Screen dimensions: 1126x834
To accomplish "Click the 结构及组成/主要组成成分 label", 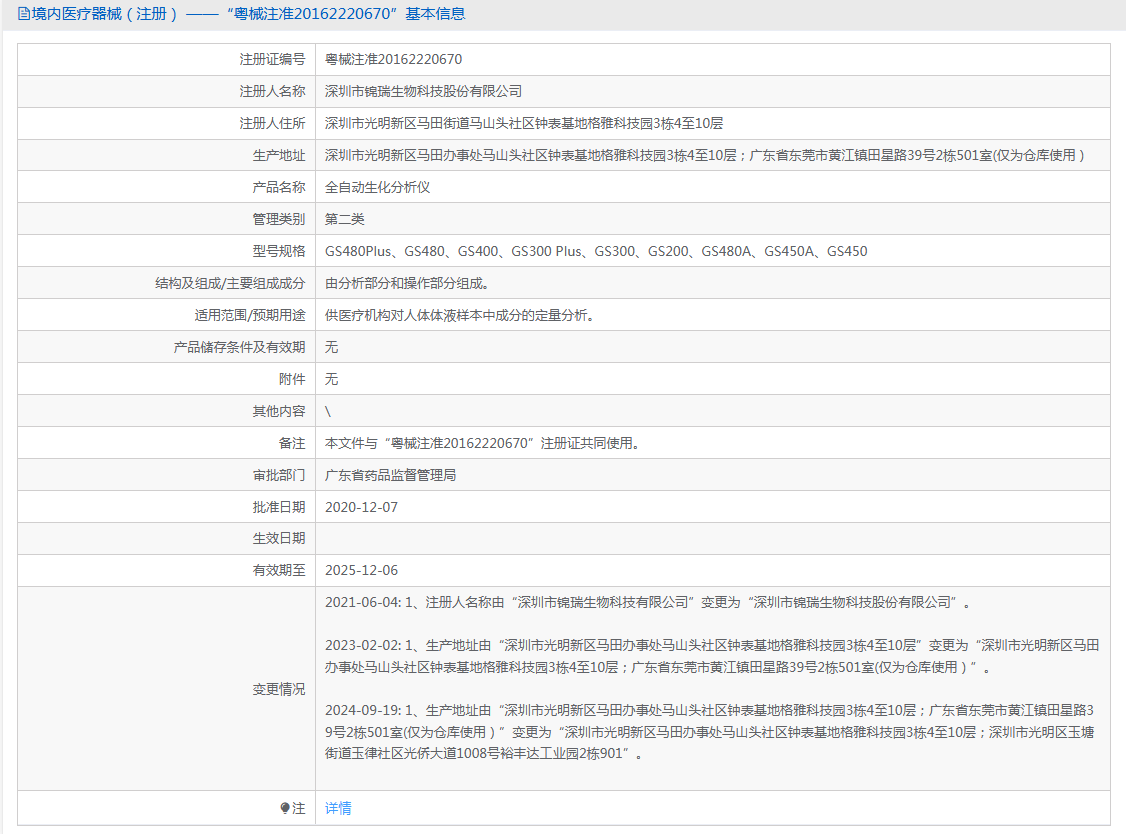I will click(x=231, y=283).
